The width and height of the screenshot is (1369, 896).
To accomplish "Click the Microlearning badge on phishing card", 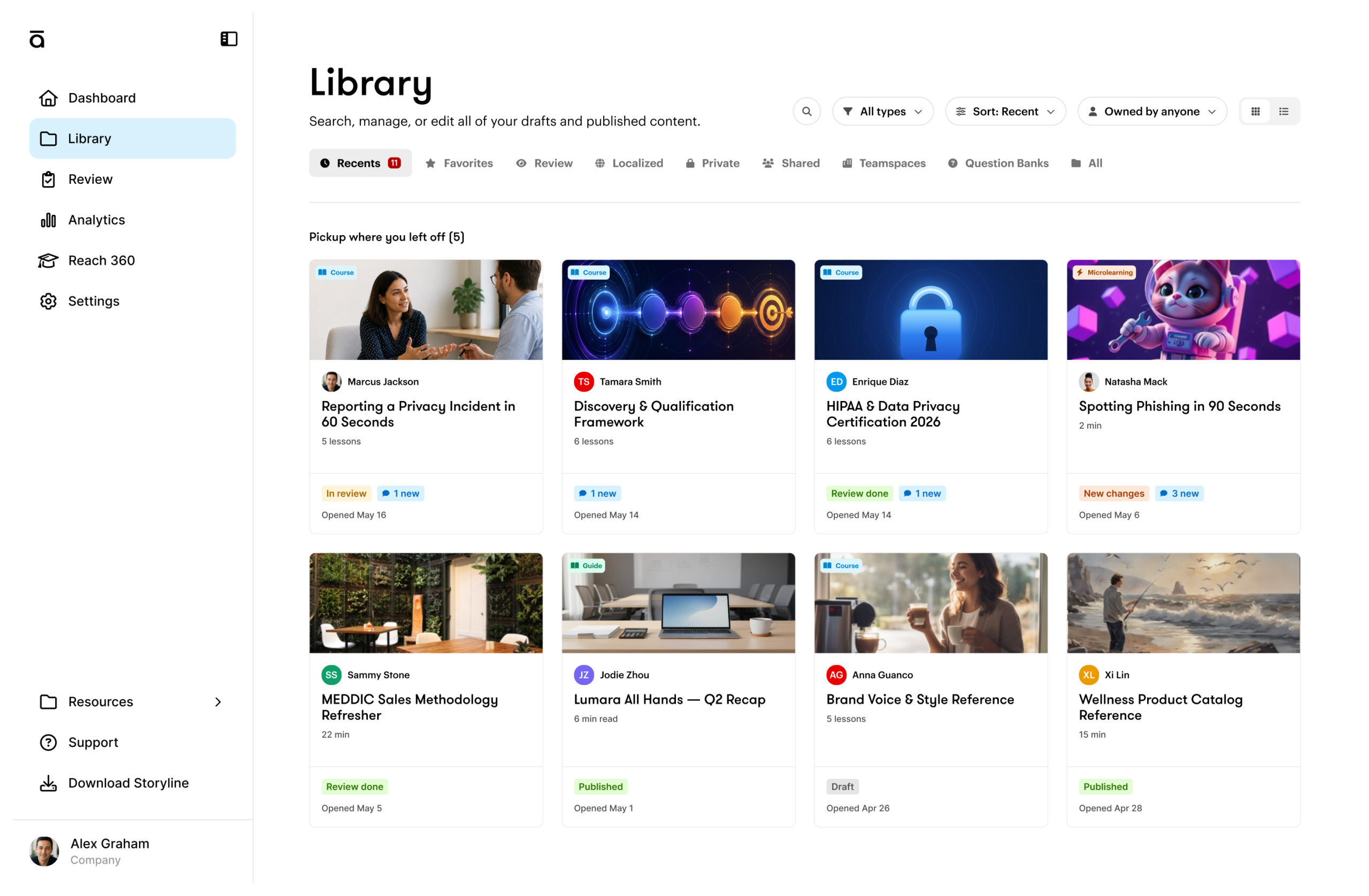I will coord(1104,273).
